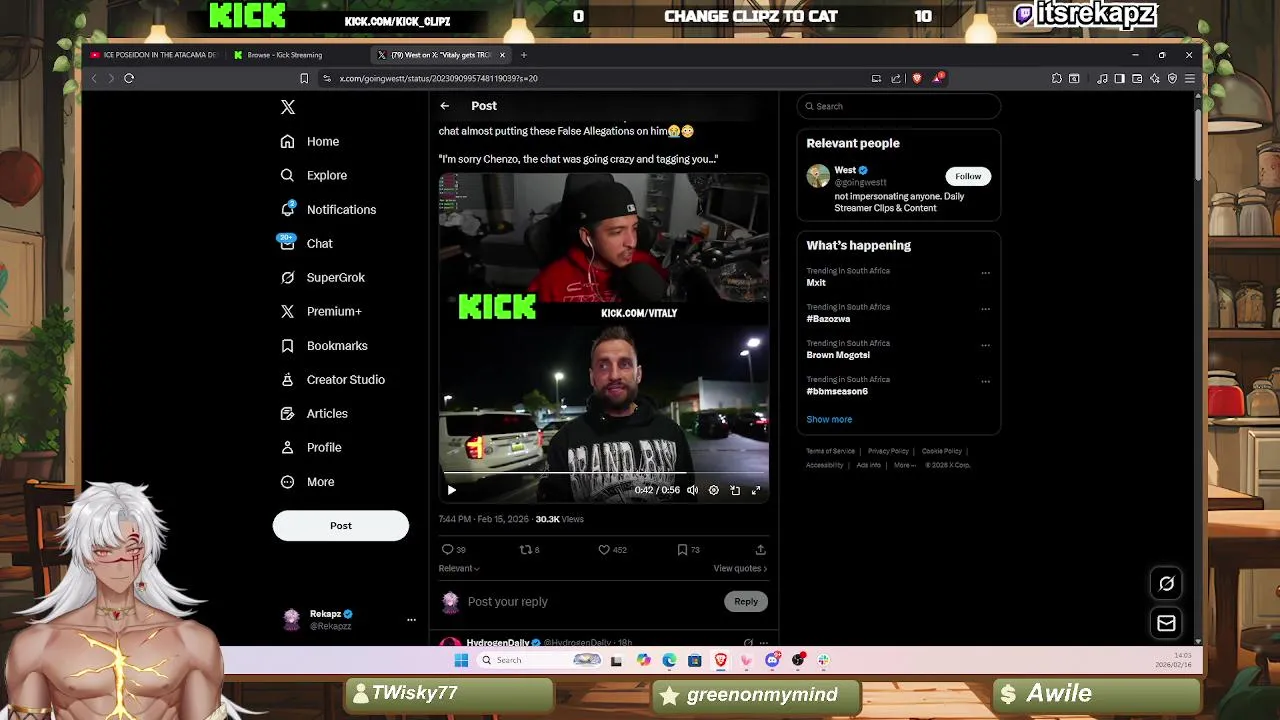Open the browser hamburger menu
This screenshot has width=1280, height=720.
(1190, 78)
